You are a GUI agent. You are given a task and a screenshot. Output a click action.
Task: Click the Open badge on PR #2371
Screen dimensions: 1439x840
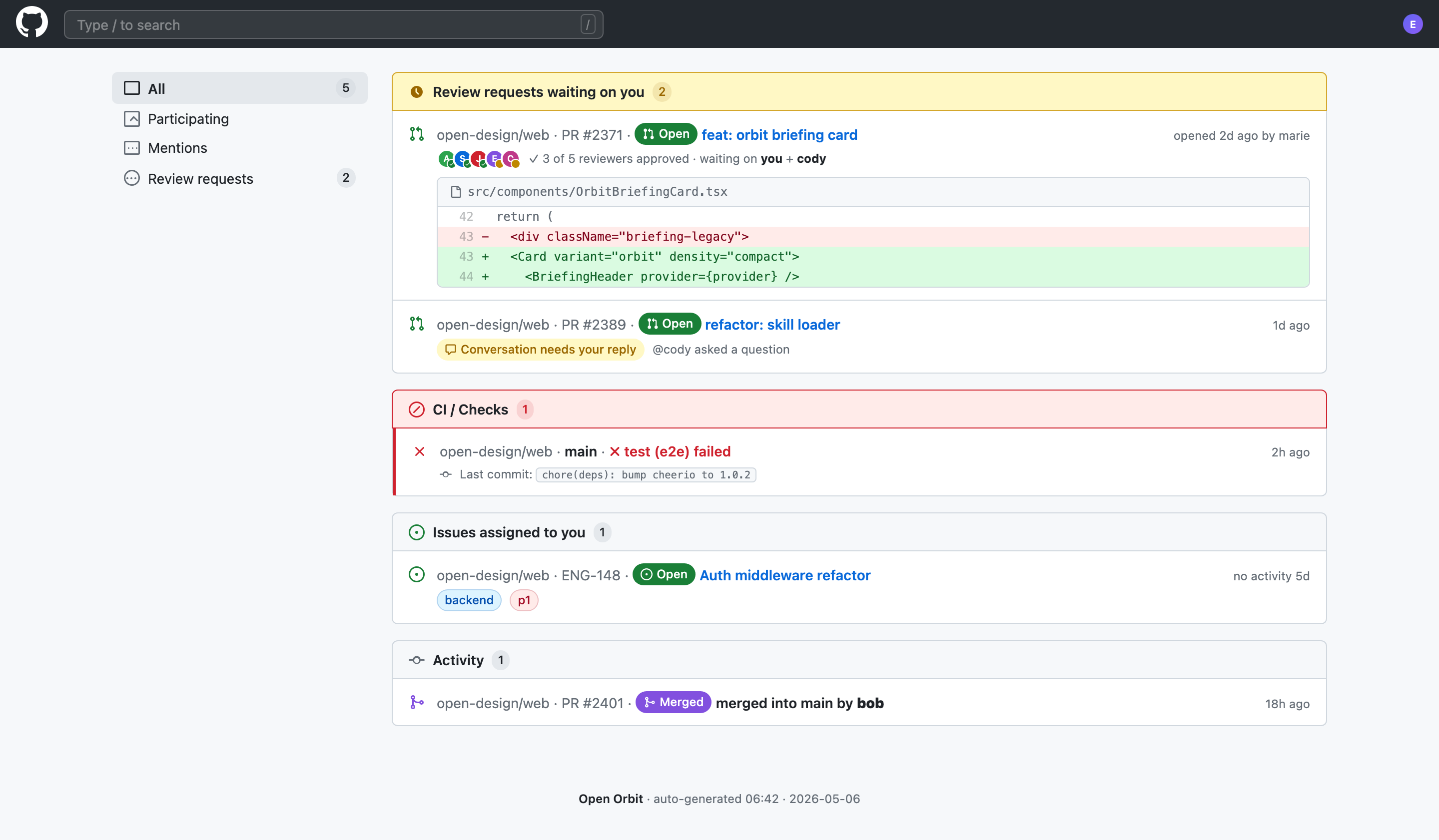(665, 134)
